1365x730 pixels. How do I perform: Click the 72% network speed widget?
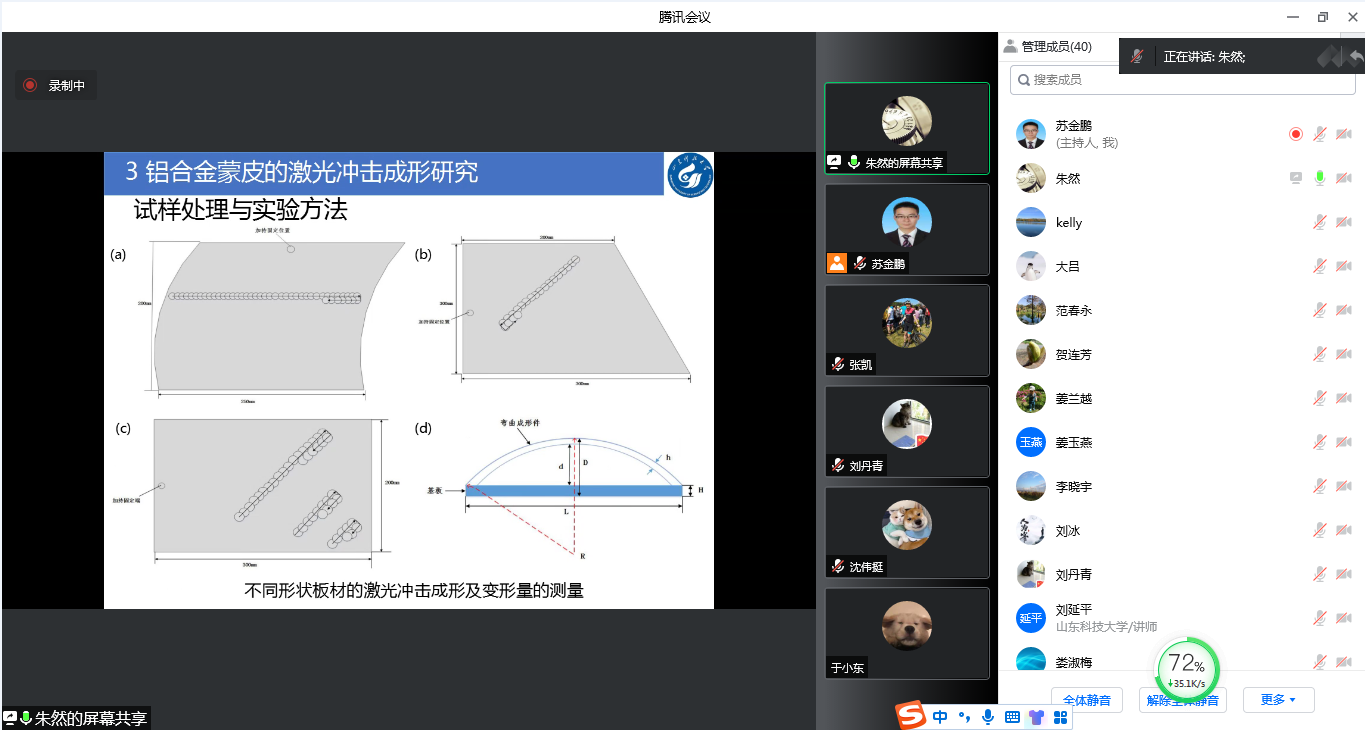coord(1187,668)
